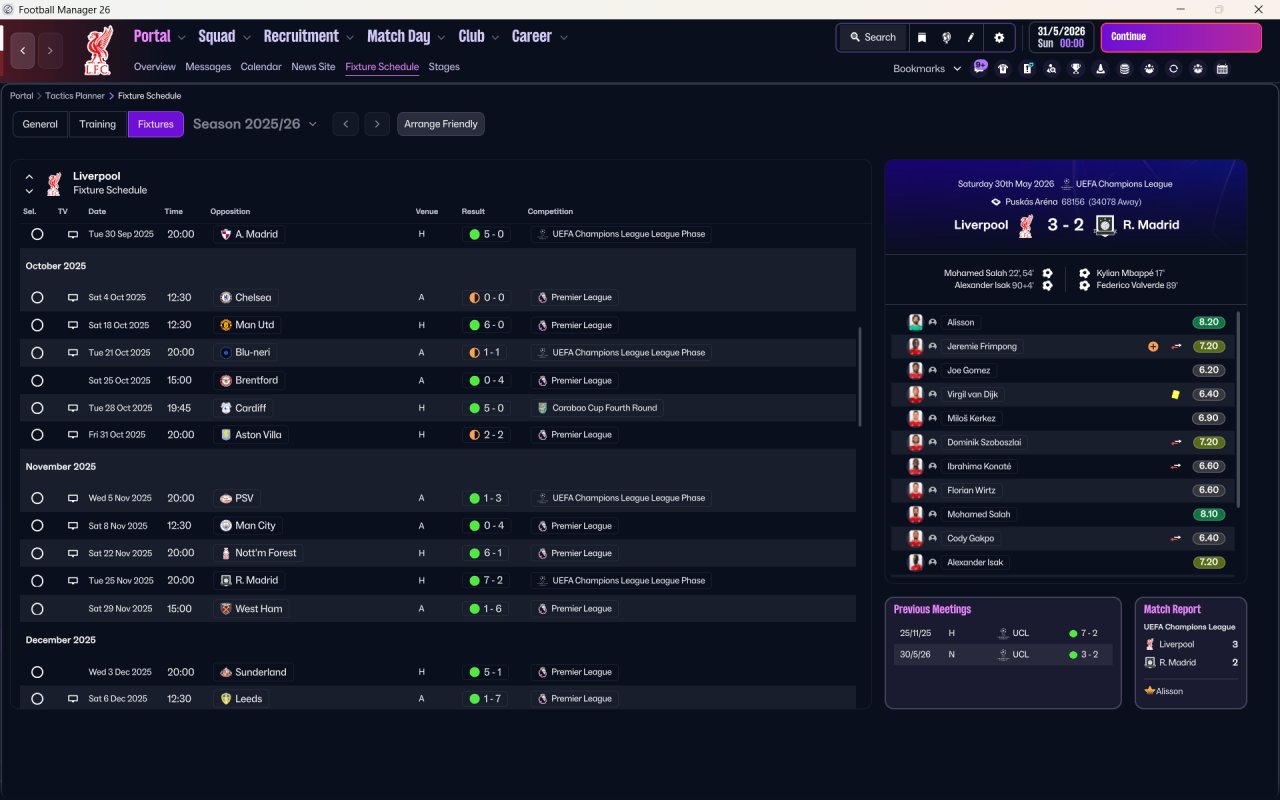The width and height of the screenshot is (1280, 800).
Task: Select the Chelsea fixture radio button
Action: [x=37, y=298]
